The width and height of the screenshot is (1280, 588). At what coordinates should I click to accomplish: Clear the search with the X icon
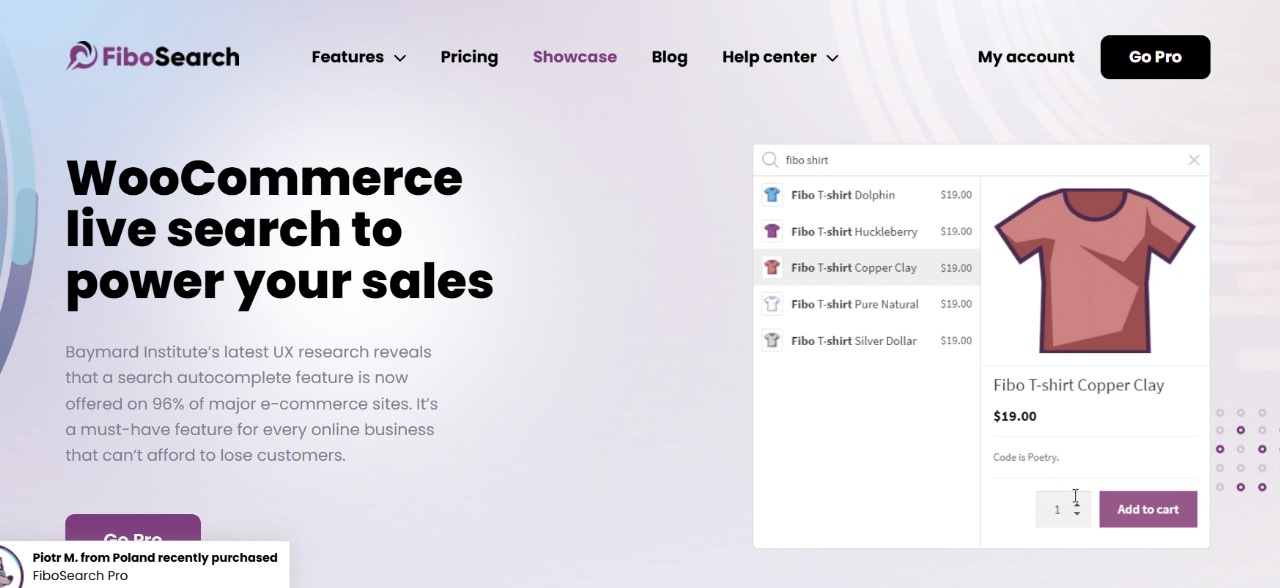(x=1193, y=160)
